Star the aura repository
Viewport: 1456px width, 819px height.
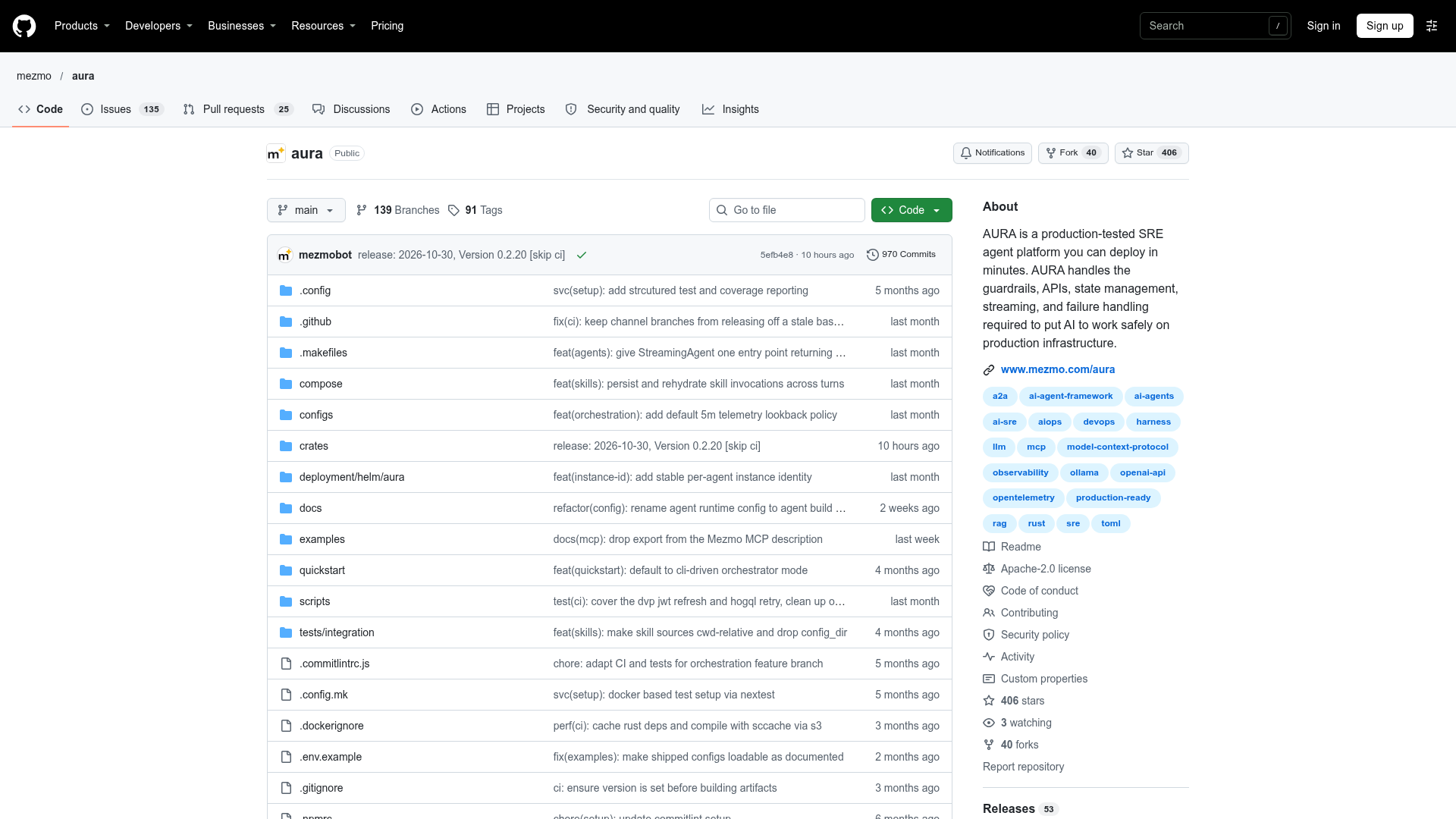pos(1151,153)
